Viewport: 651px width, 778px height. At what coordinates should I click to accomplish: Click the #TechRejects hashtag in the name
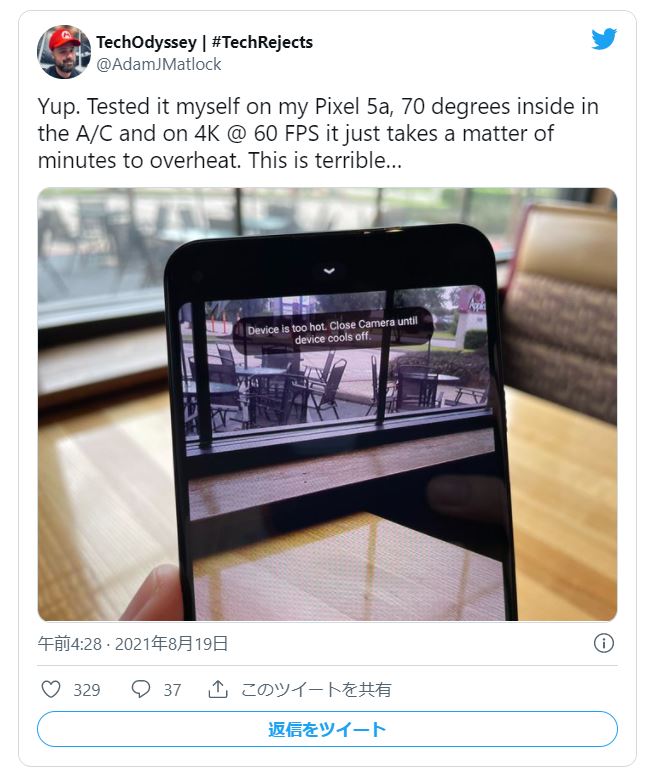click(262, 42)
